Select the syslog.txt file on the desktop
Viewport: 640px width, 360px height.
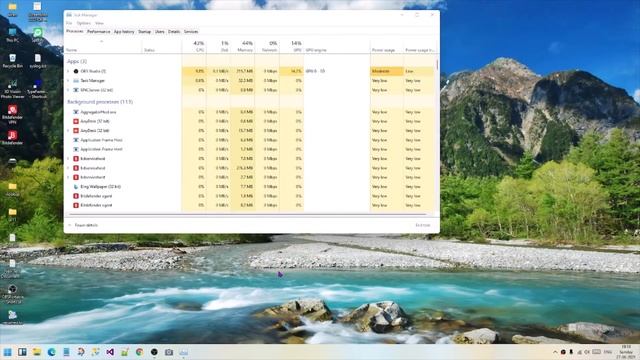click(x=38, y=61)
